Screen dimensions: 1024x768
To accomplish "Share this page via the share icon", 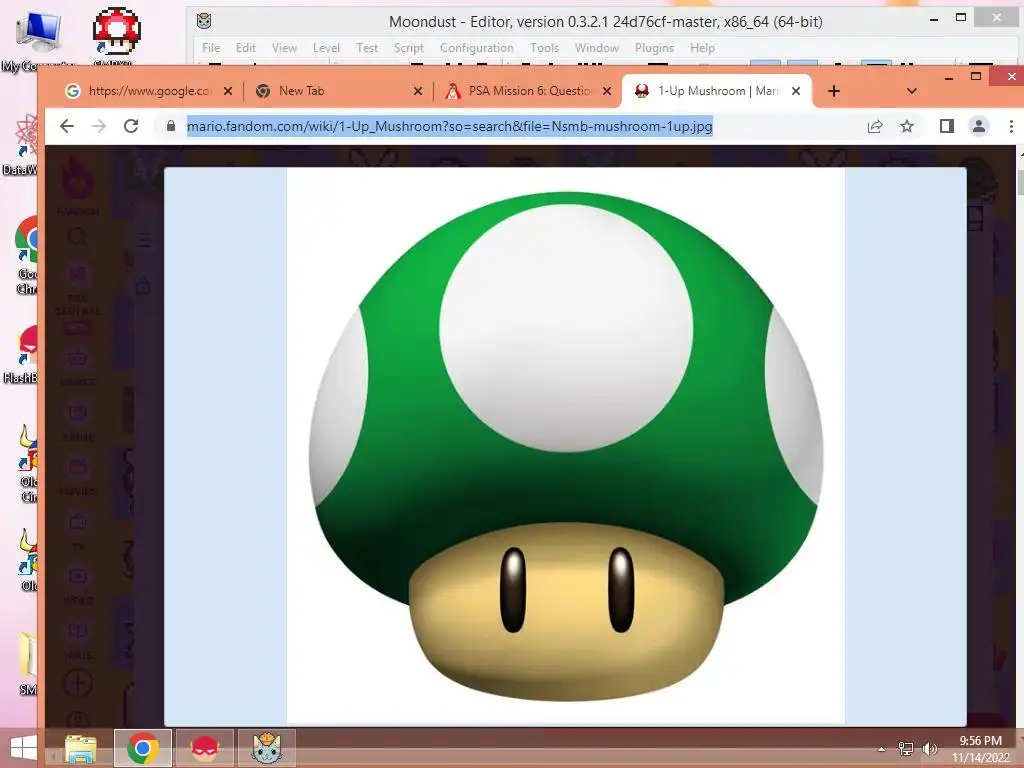I will point(874,127).
